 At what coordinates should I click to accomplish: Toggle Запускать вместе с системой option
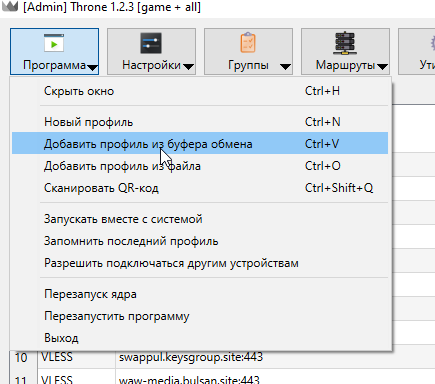click(x=200, y=219)
